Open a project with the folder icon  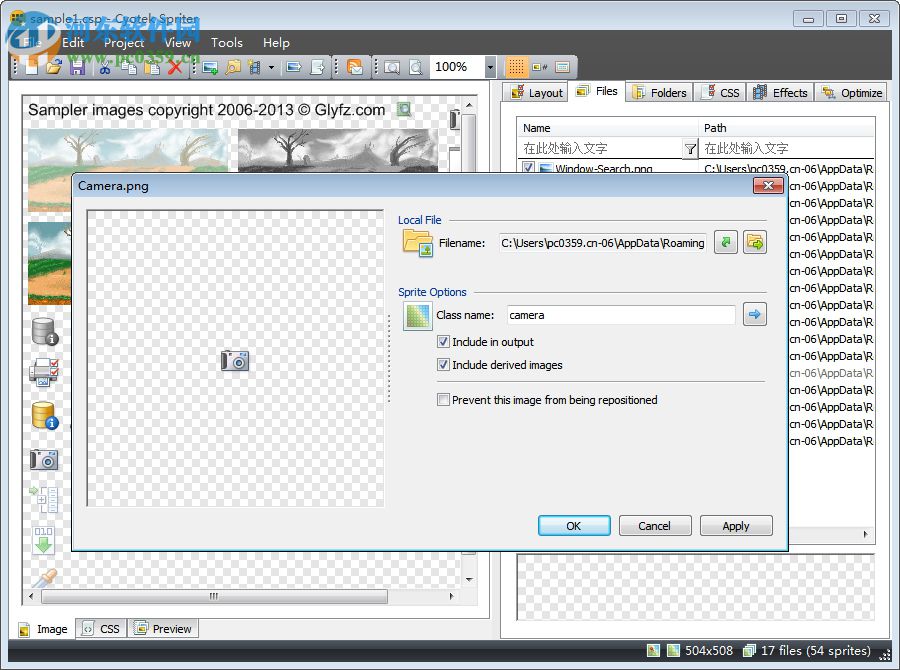(x=54, y=67)
